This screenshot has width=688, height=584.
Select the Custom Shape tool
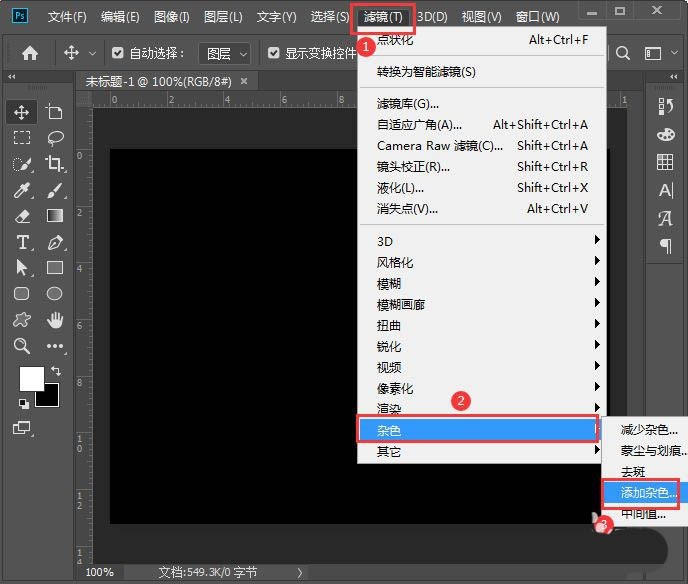coord(22,320)
